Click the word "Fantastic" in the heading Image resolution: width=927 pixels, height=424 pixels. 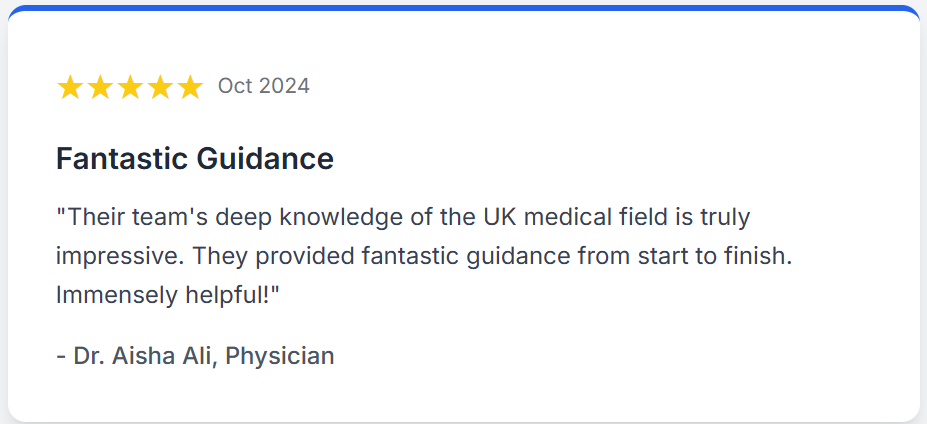[x=121, y=158]
